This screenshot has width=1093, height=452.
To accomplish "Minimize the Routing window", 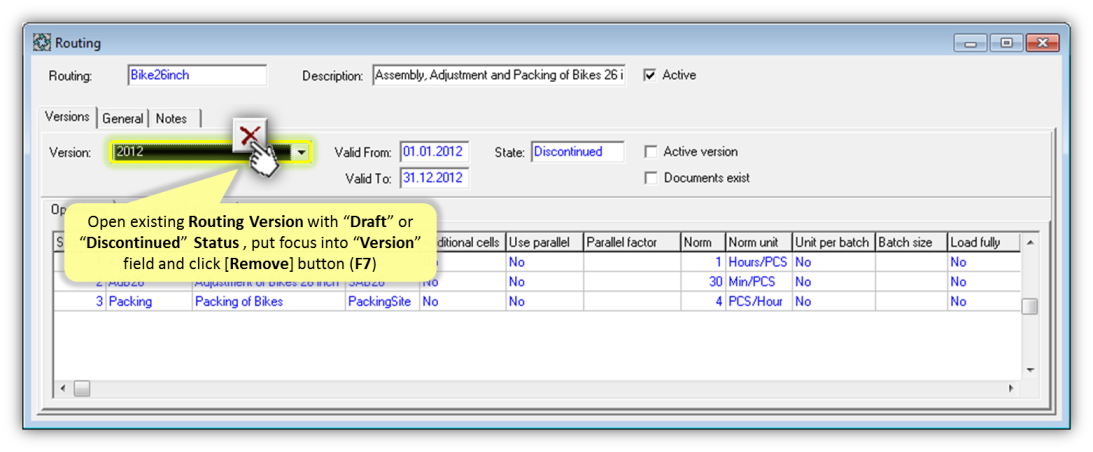I will [x=972, y=43].
